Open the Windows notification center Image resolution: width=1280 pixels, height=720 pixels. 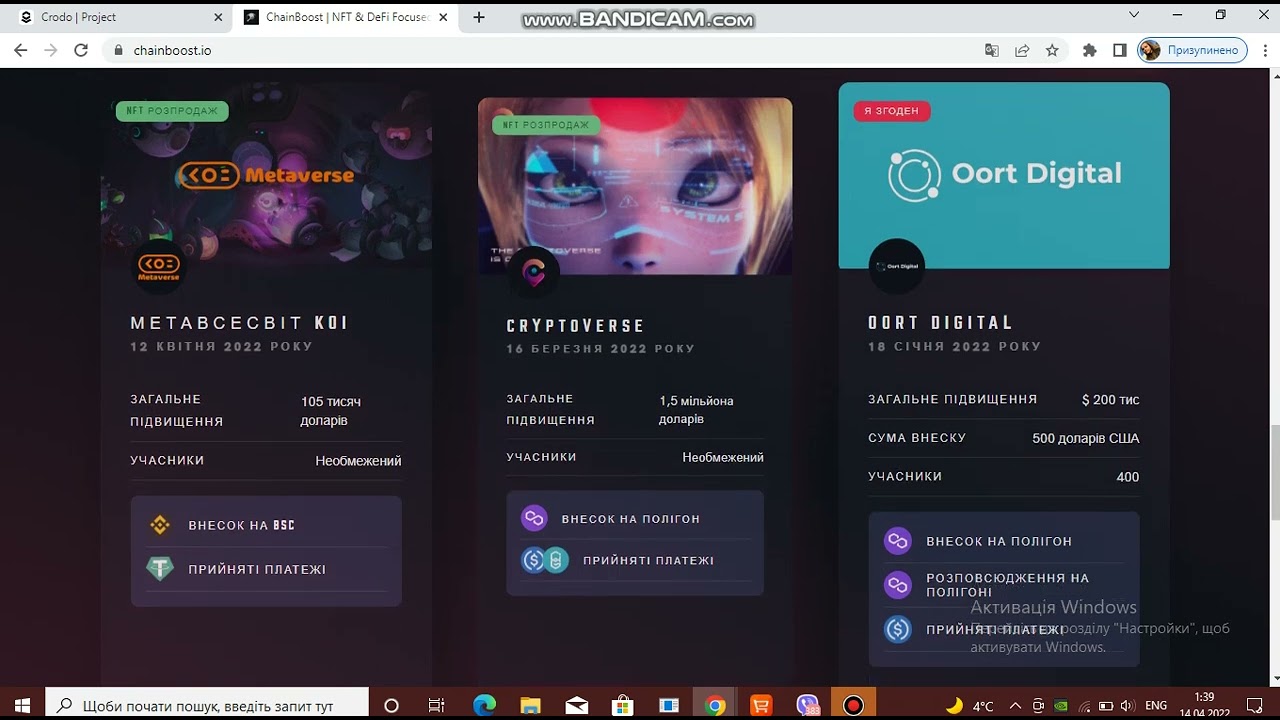(1255, 705)
